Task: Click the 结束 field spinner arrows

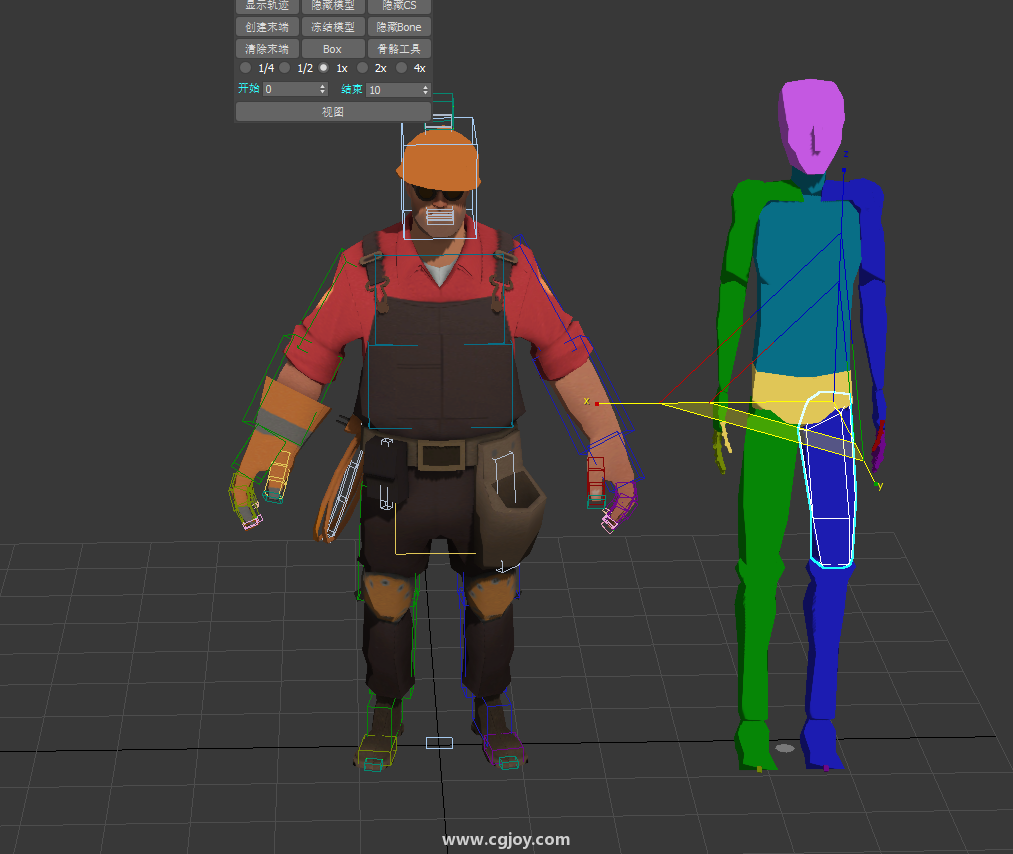Action: (x=425, y=90)
